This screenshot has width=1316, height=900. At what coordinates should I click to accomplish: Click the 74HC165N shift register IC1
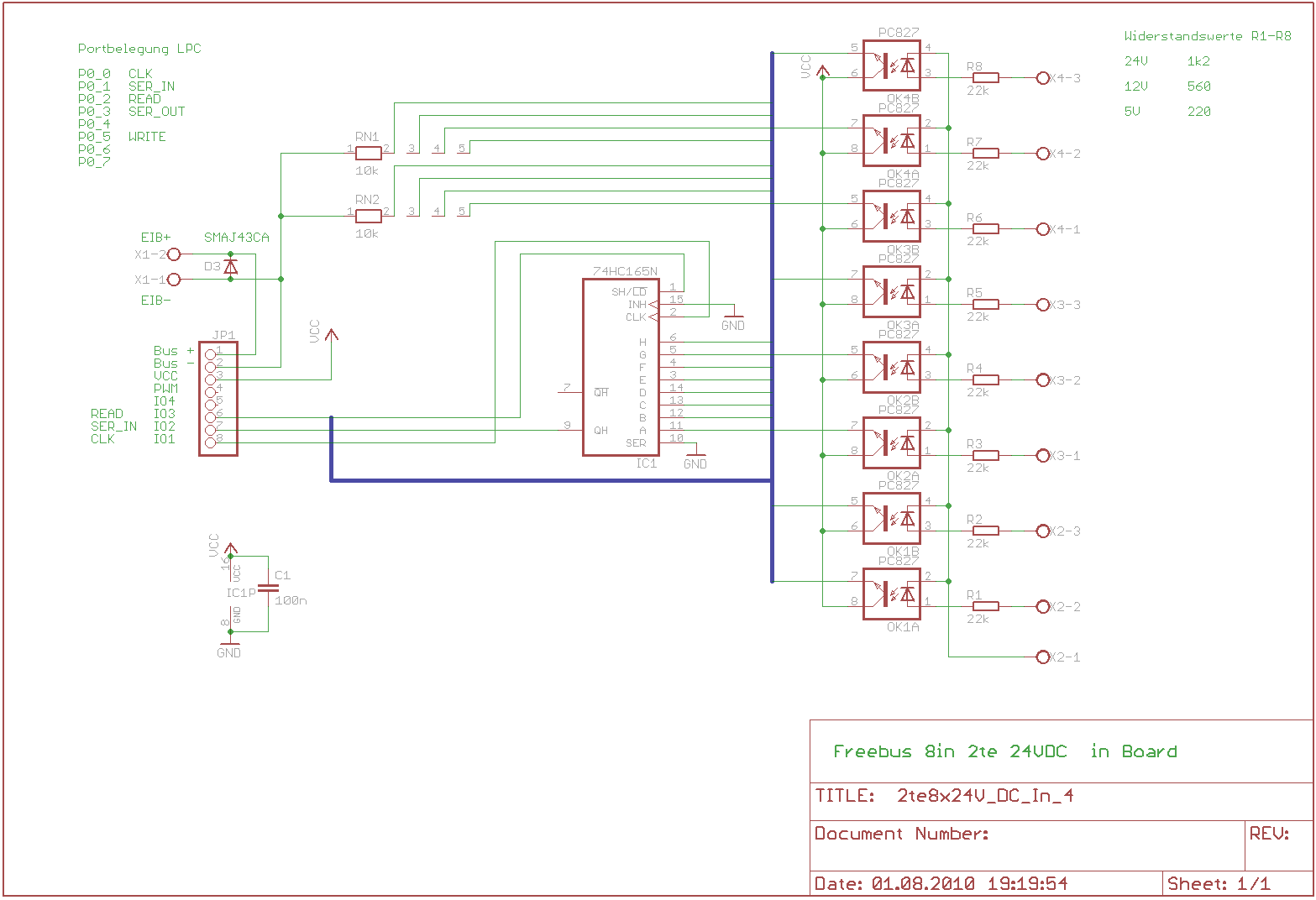(621, 368)
